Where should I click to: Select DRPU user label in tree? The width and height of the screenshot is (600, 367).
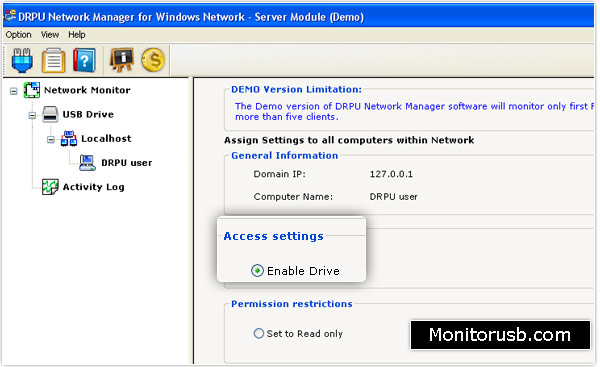127,163
